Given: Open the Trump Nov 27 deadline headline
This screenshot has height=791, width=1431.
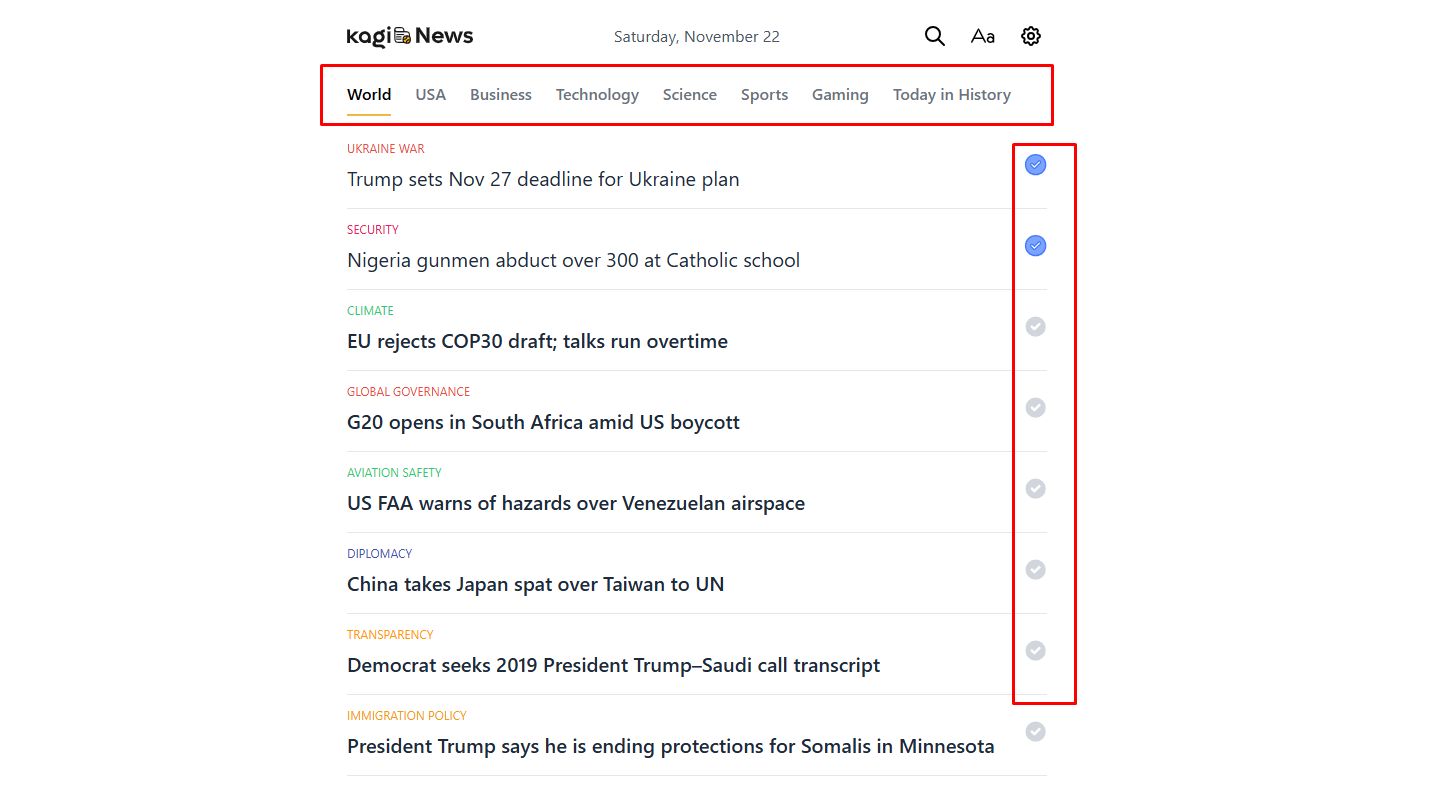Looking at the screenshot, I should 543,179.
